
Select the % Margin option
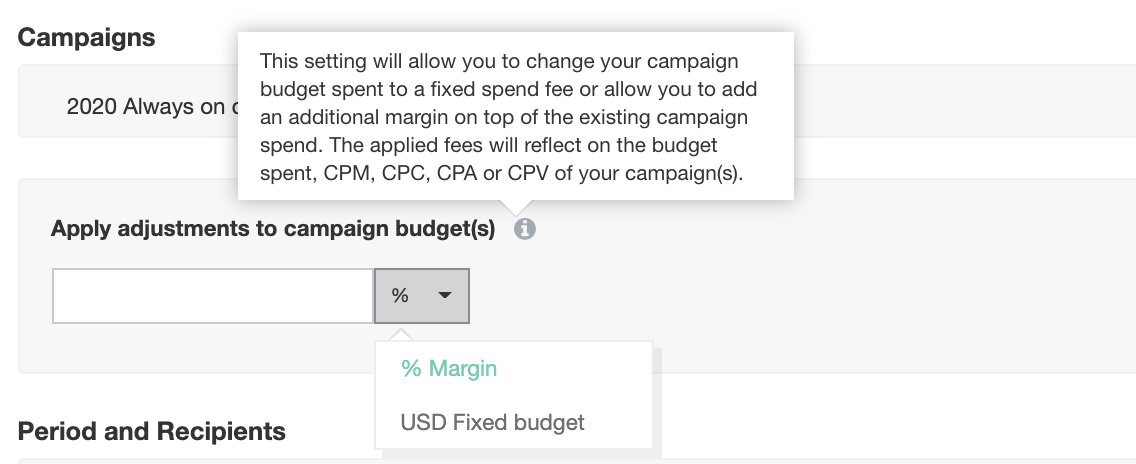pos(449,368)
